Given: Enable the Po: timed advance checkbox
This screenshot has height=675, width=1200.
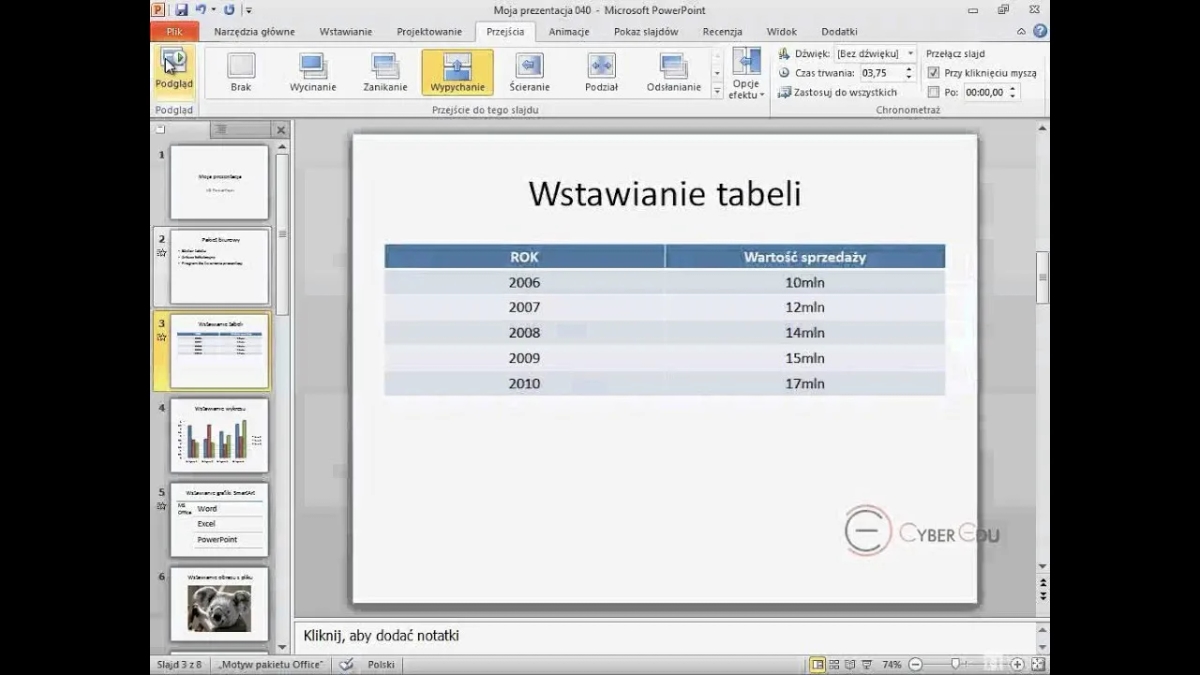Looking at the screenshot, I should click(934, 92).
